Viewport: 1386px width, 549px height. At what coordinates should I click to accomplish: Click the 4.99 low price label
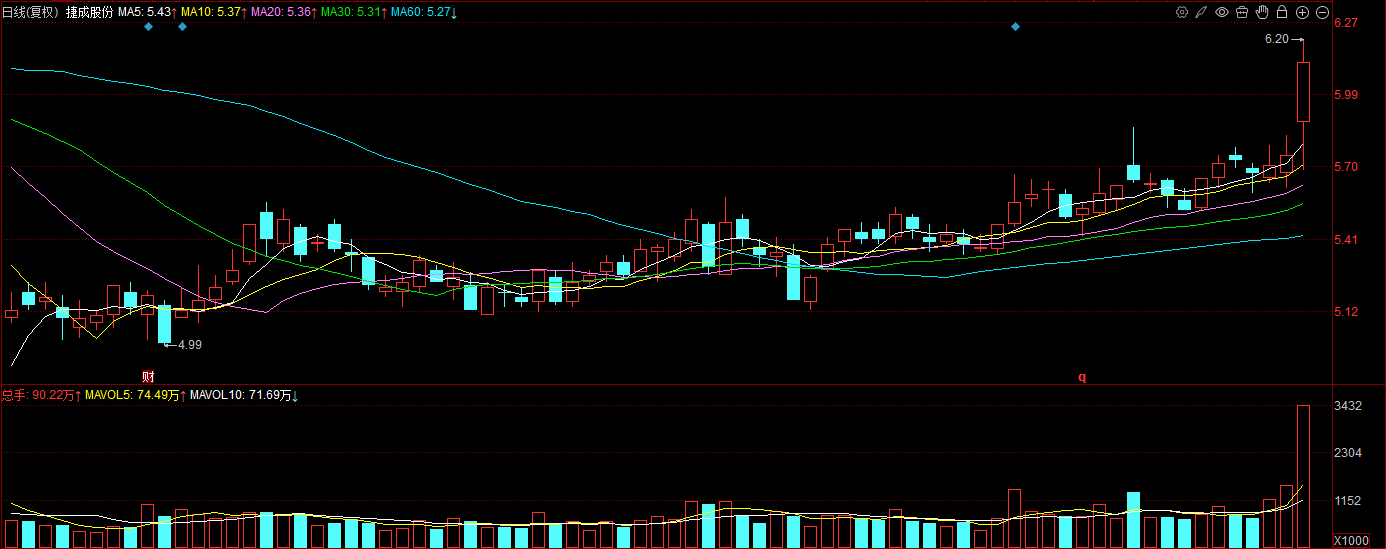190,344
